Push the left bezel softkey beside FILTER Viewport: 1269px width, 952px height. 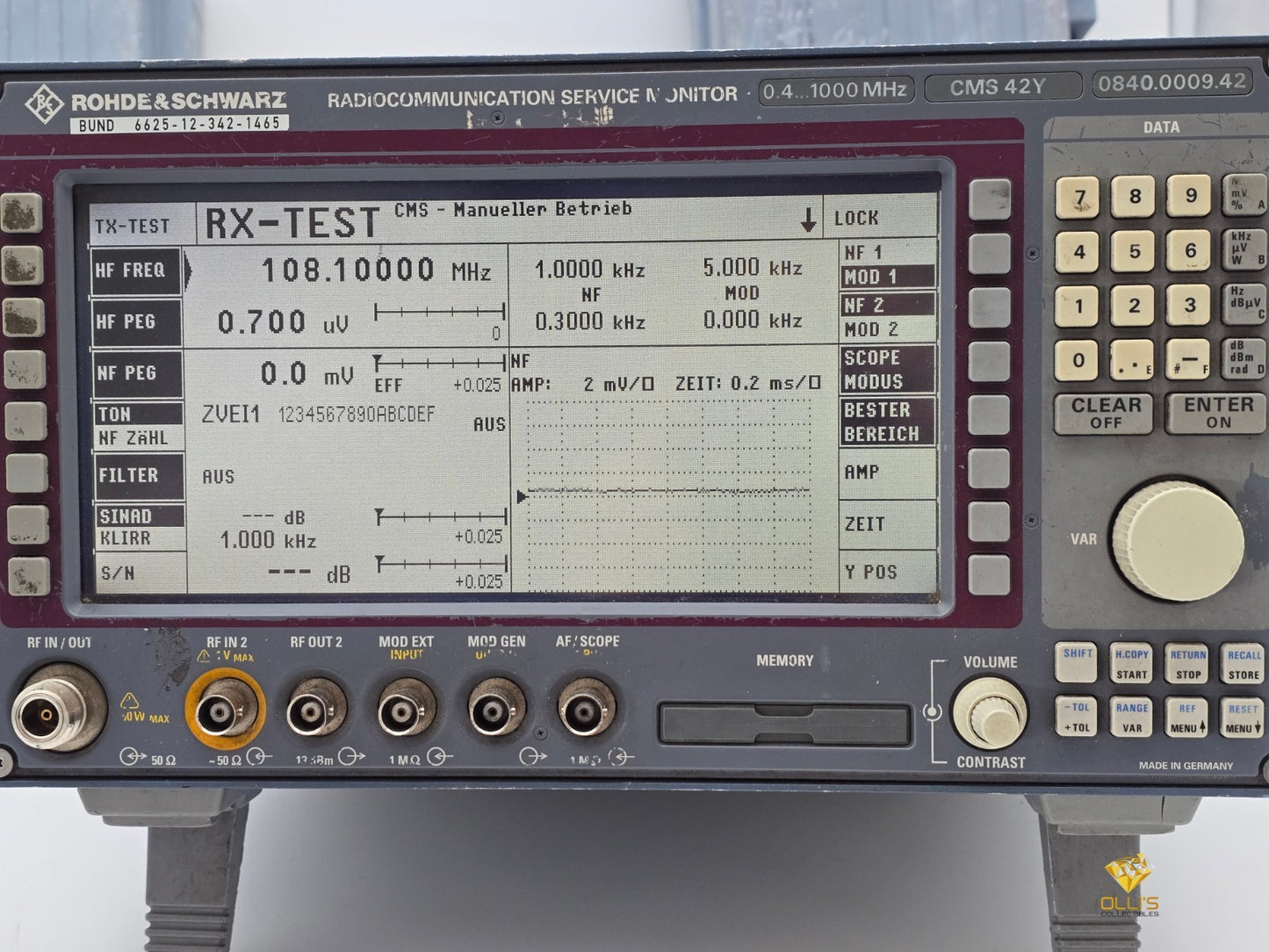tap(27, 473)
